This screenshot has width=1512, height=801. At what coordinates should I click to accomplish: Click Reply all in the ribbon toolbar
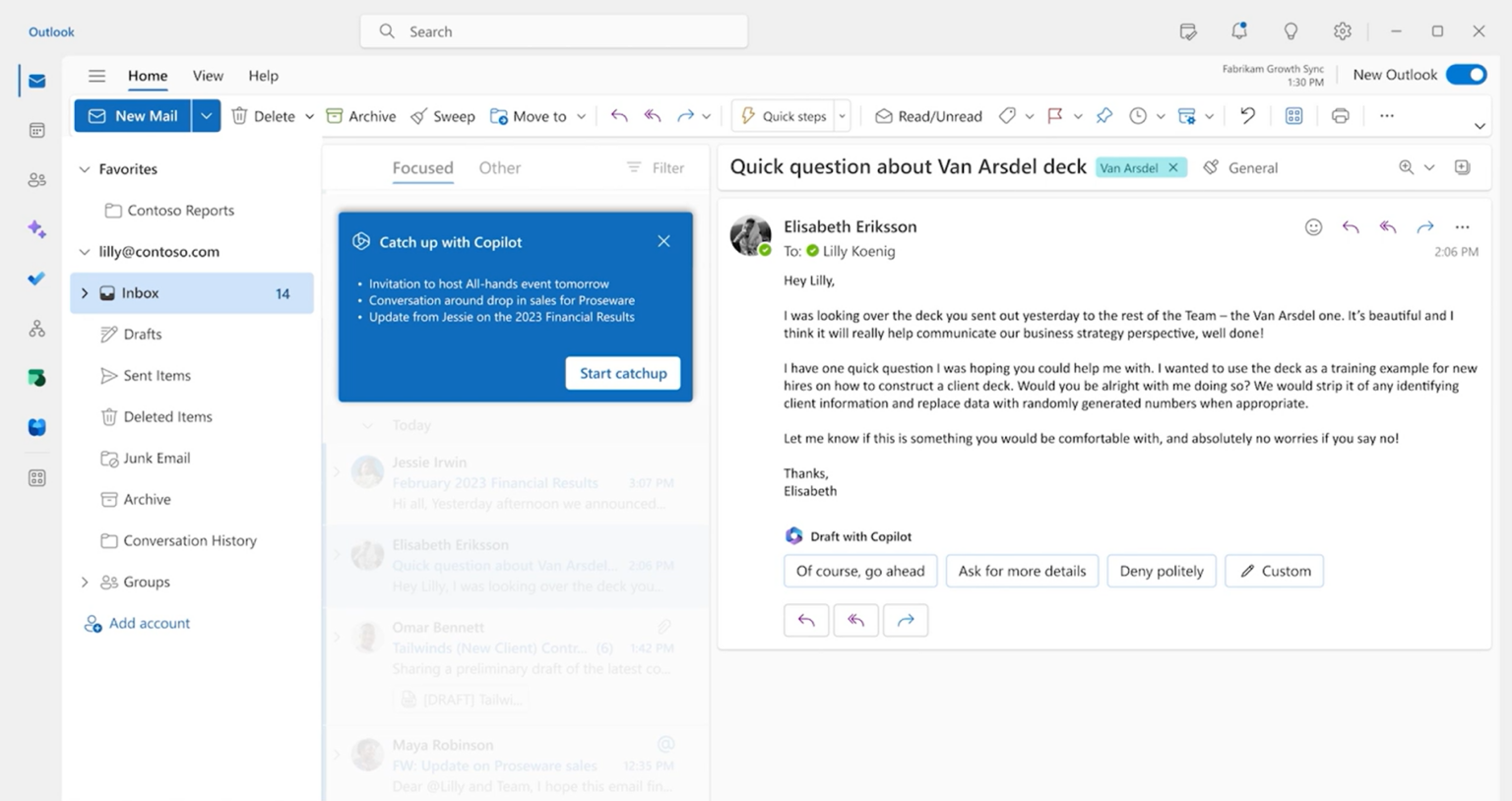653,116
